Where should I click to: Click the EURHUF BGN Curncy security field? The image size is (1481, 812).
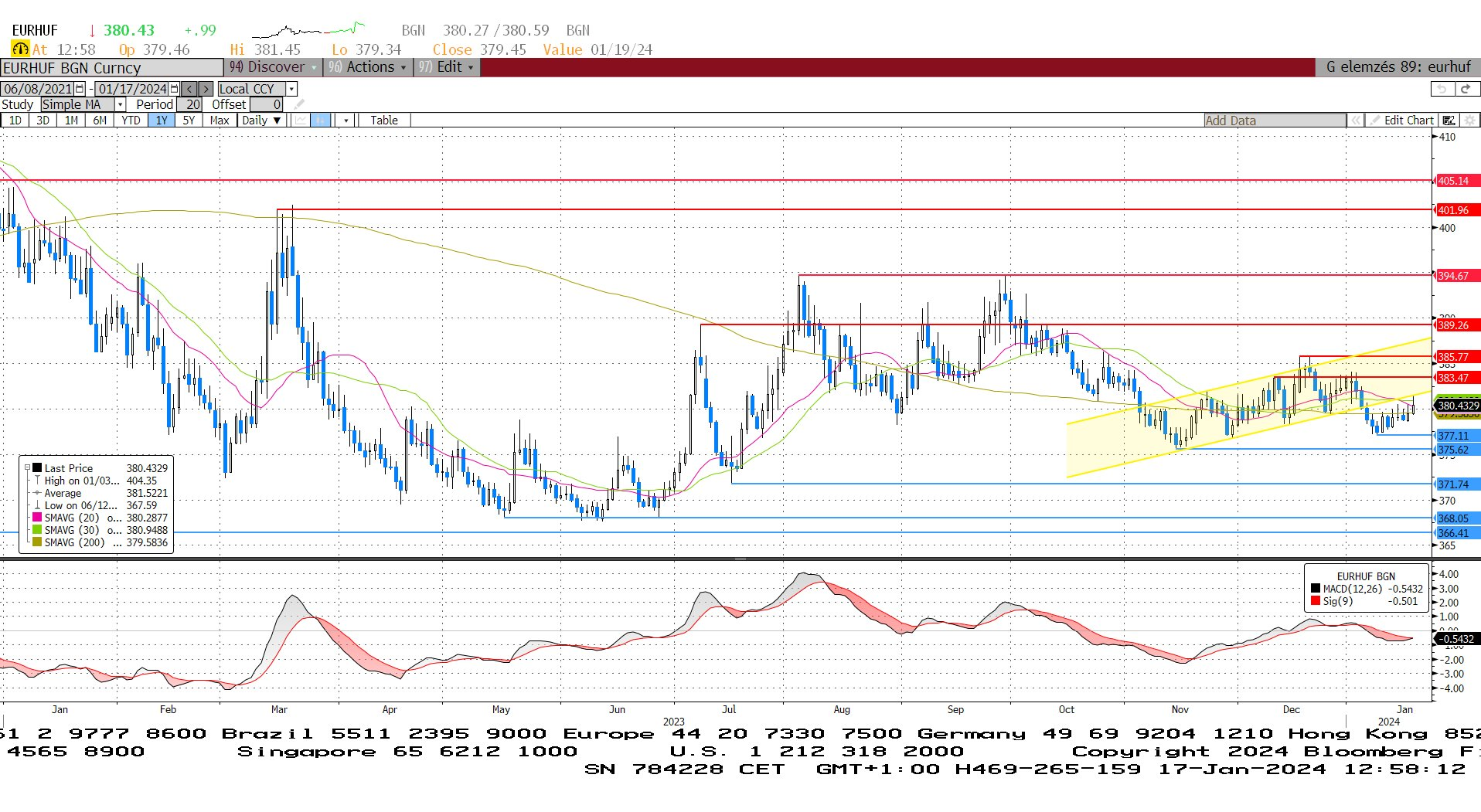pyautogui.click(x=112, y=68)
